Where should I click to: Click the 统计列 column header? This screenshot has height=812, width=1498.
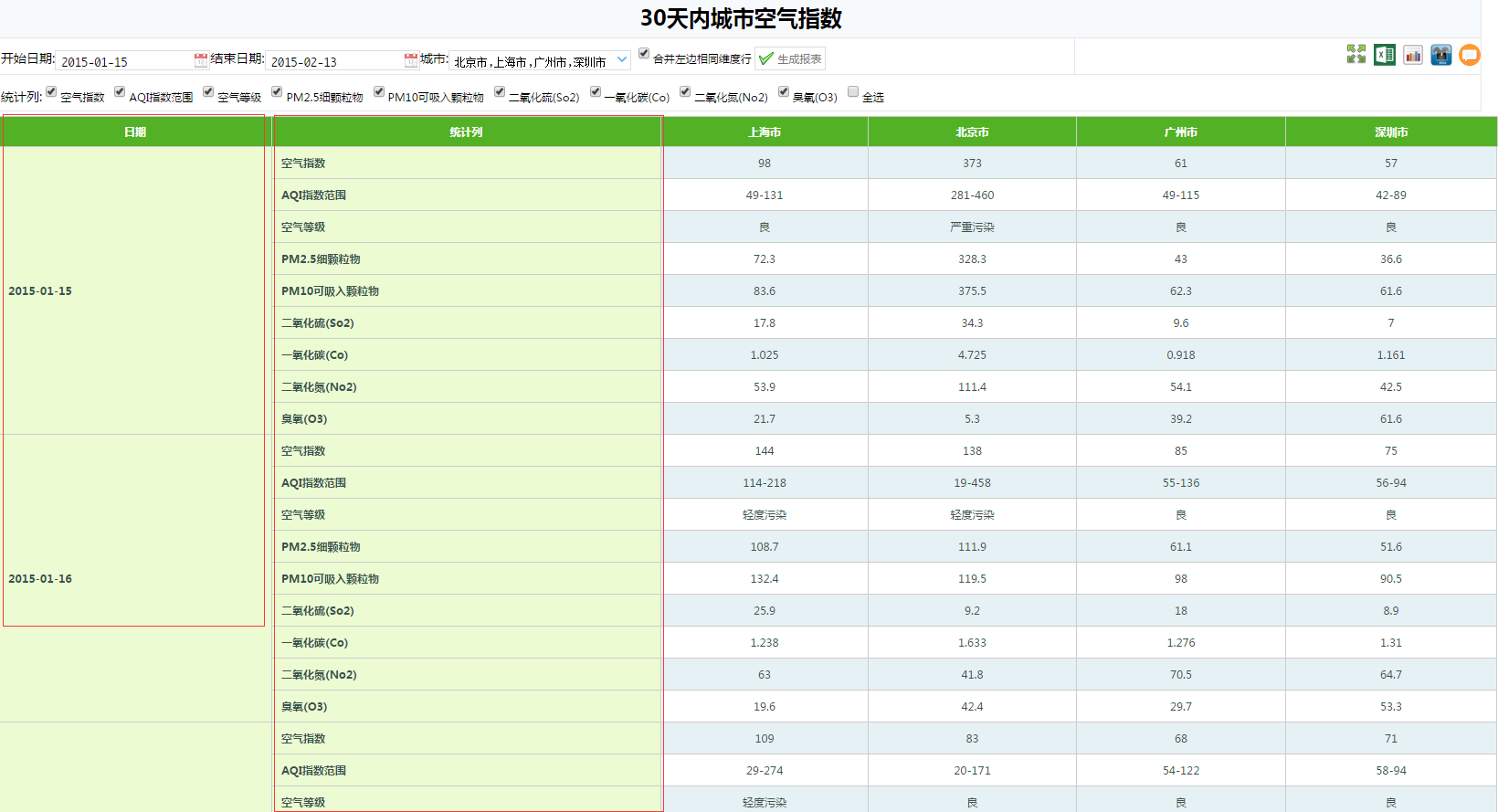[467, 132]
